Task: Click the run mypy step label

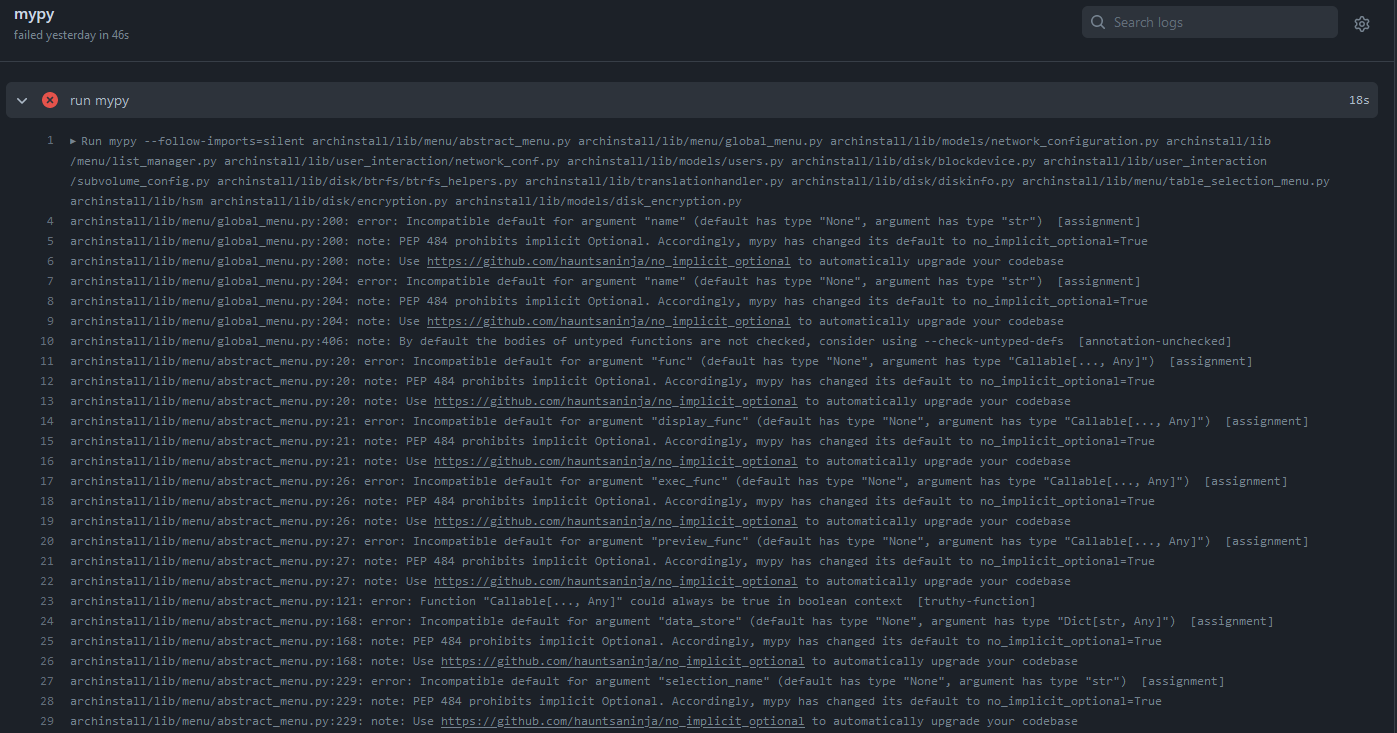Action: tap(99, 100)
